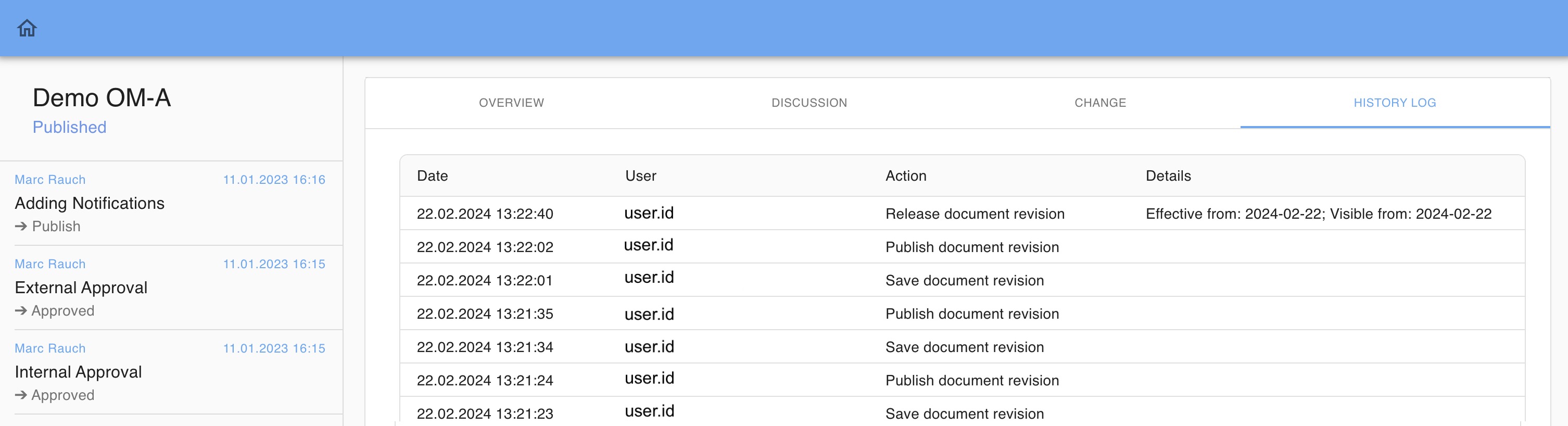Click the Demo OM-A document title
Image resolution: width=1568 pixels, height=426 pixels.
[x=102, y=98]
